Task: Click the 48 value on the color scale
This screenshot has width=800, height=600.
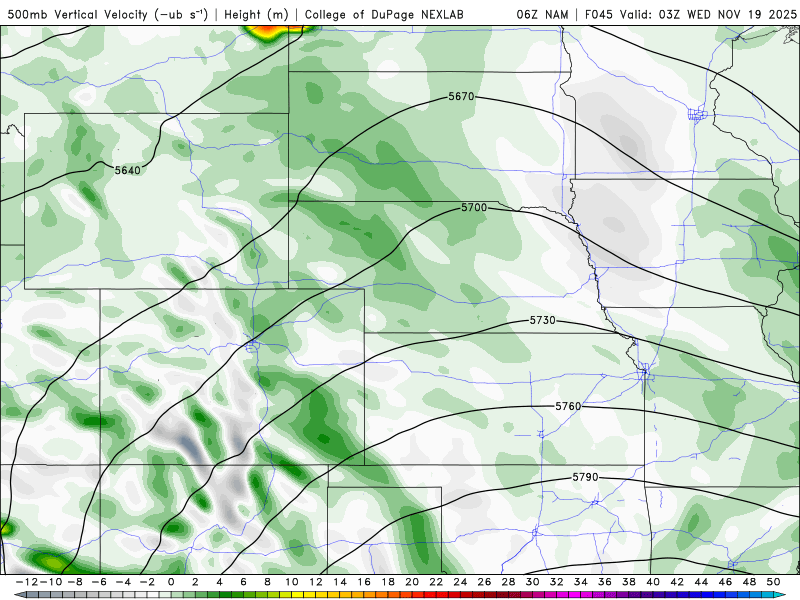Action: (749, 582)
